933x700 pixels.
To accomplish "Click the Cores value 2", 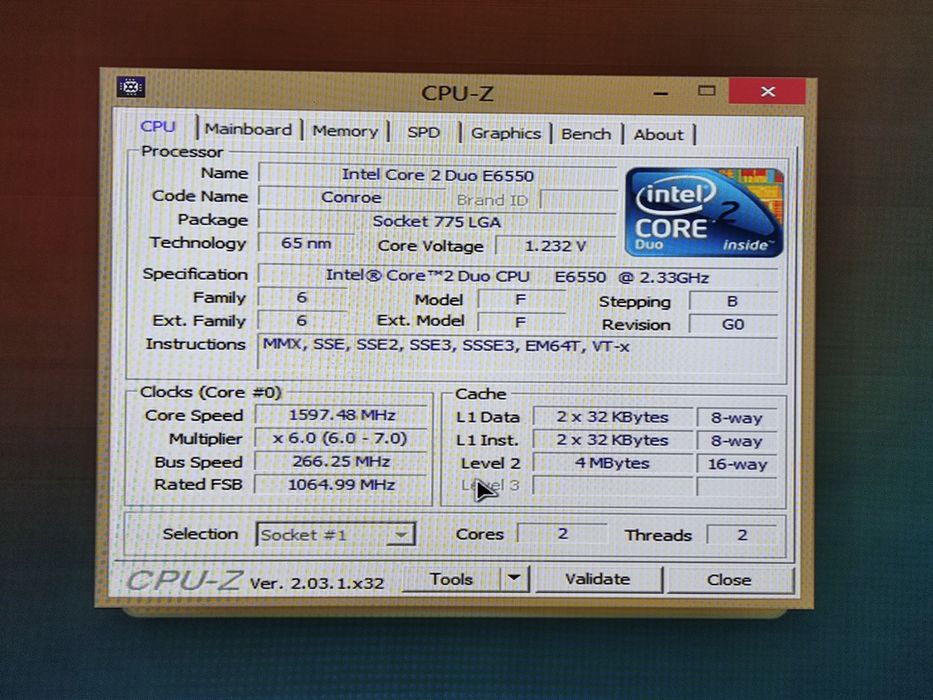I will pyautogui.click(x=563, y=533).
